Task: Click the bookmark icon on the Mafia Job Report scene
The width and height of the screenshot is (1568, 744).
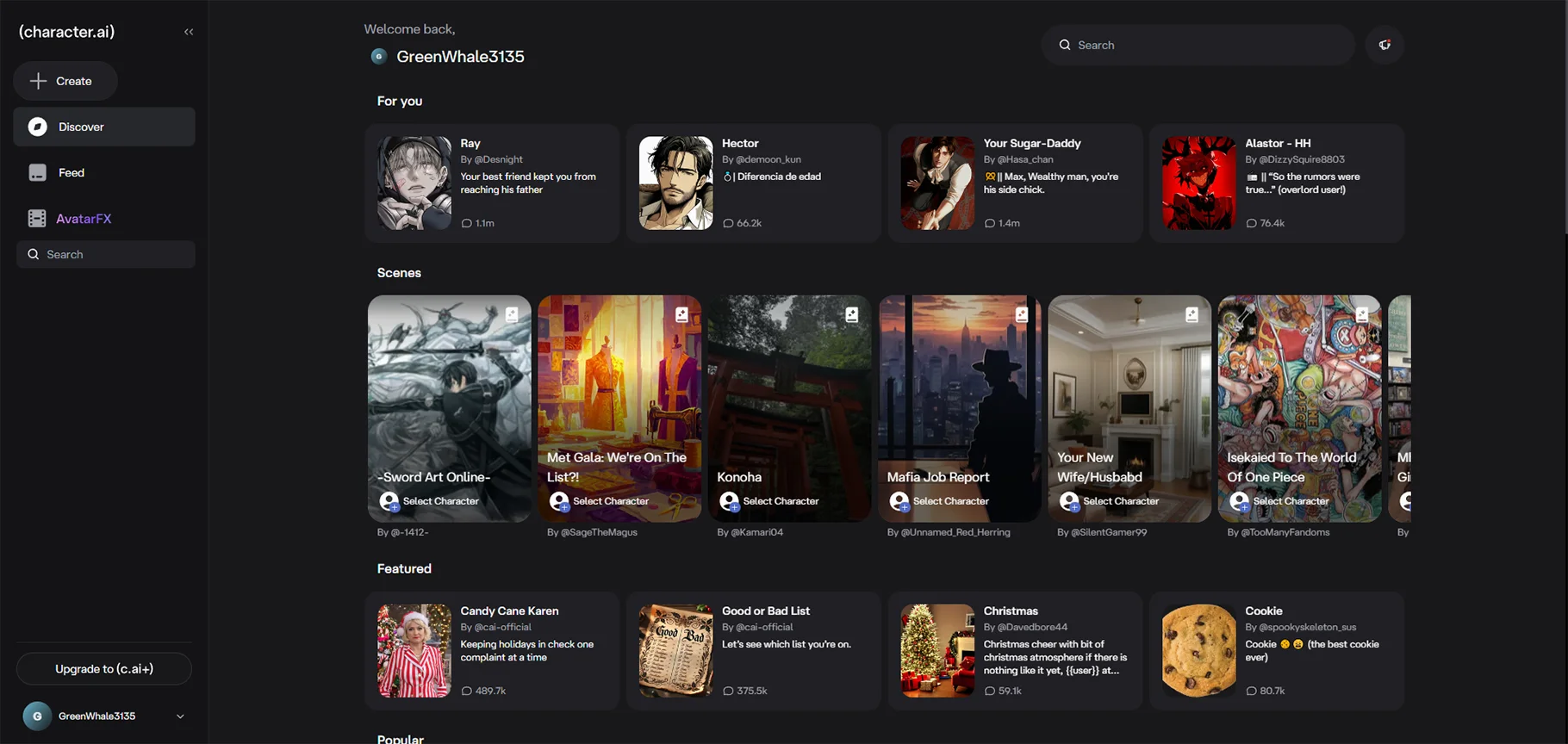Action: [1022, 314]
